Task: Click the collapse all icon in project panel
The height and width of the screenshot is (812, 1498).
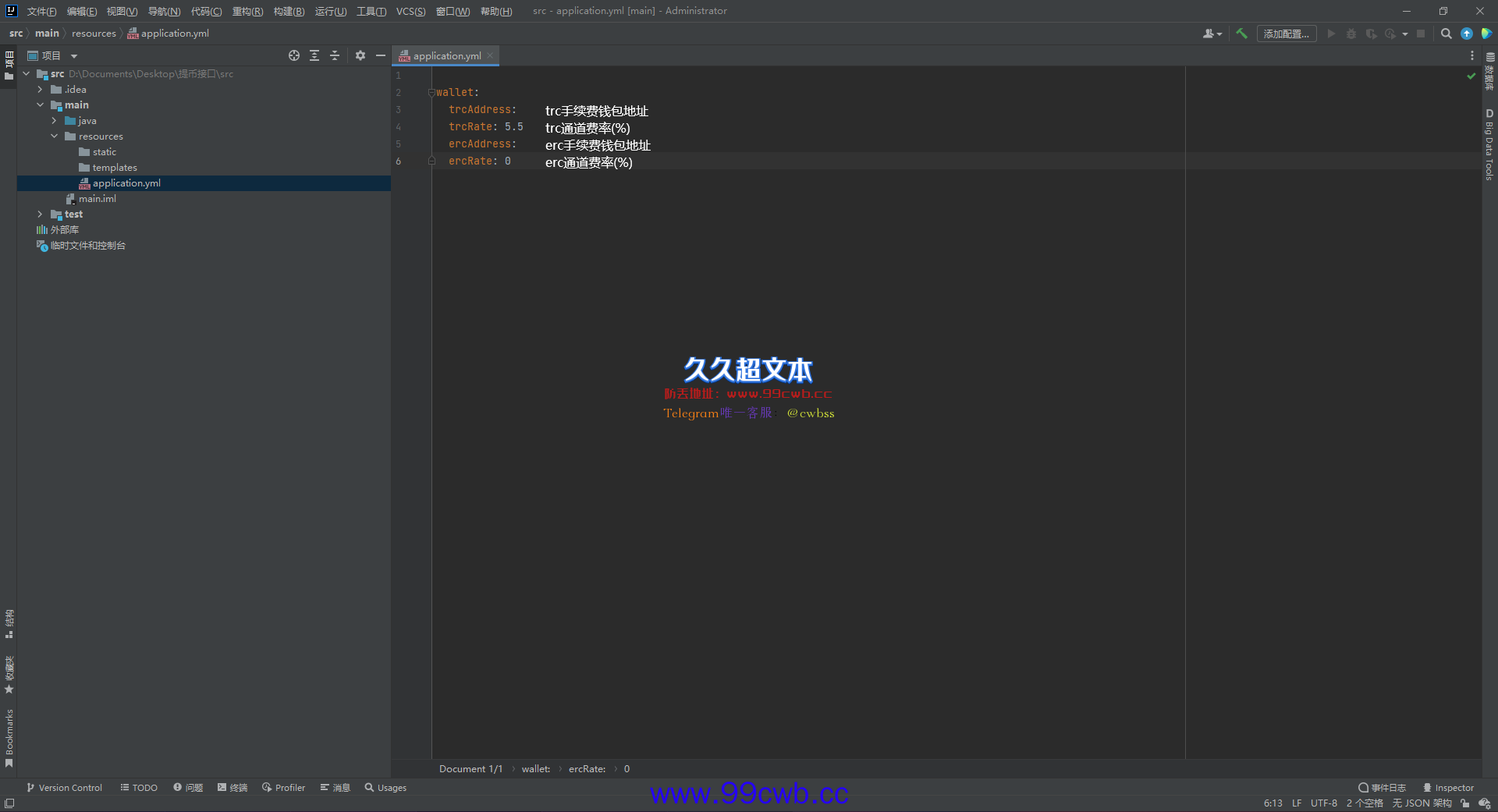Action: (x=335, y=55)
